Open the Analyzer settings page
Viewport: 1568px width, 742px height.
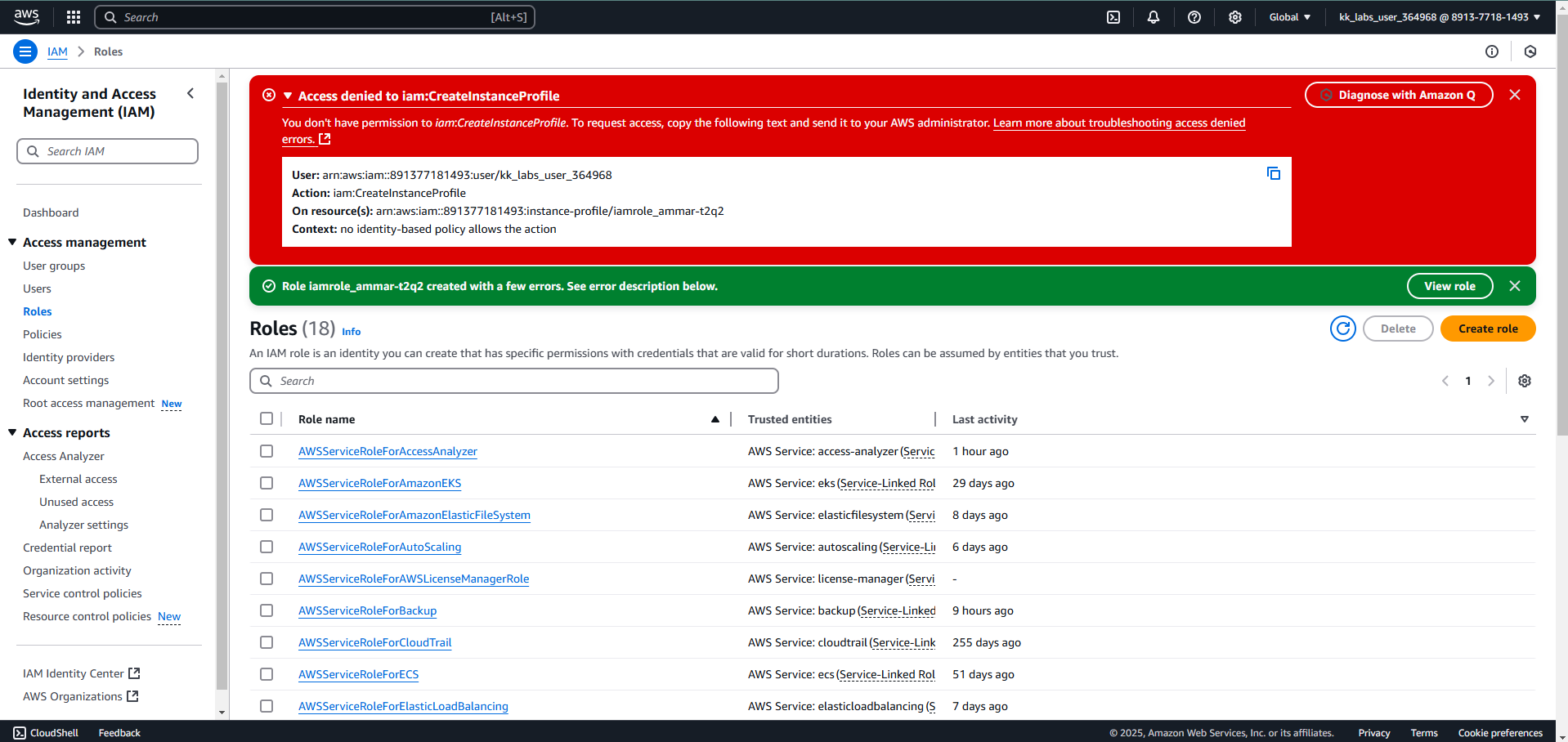(83, 525)
